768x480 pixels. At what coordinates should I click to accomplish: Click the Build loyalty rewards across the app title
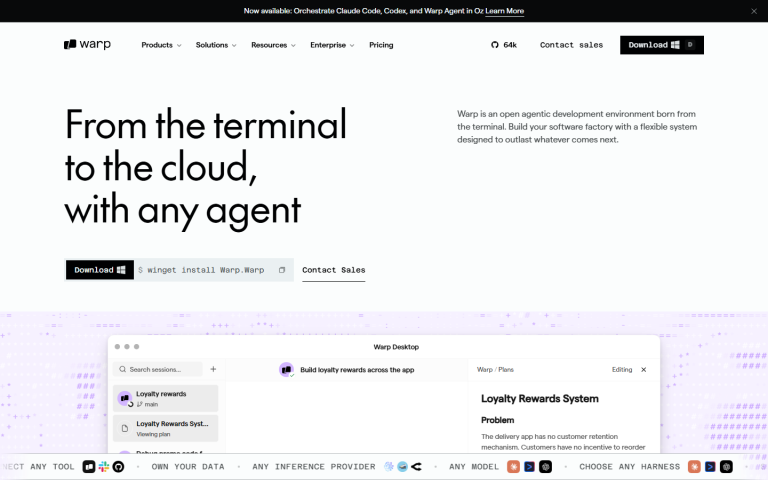point(357,370)
